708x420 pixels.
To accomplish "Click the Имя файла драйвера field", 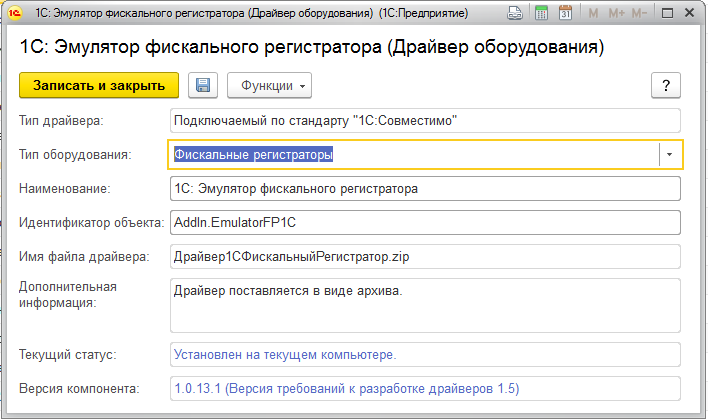I will (x=425, y=257).
